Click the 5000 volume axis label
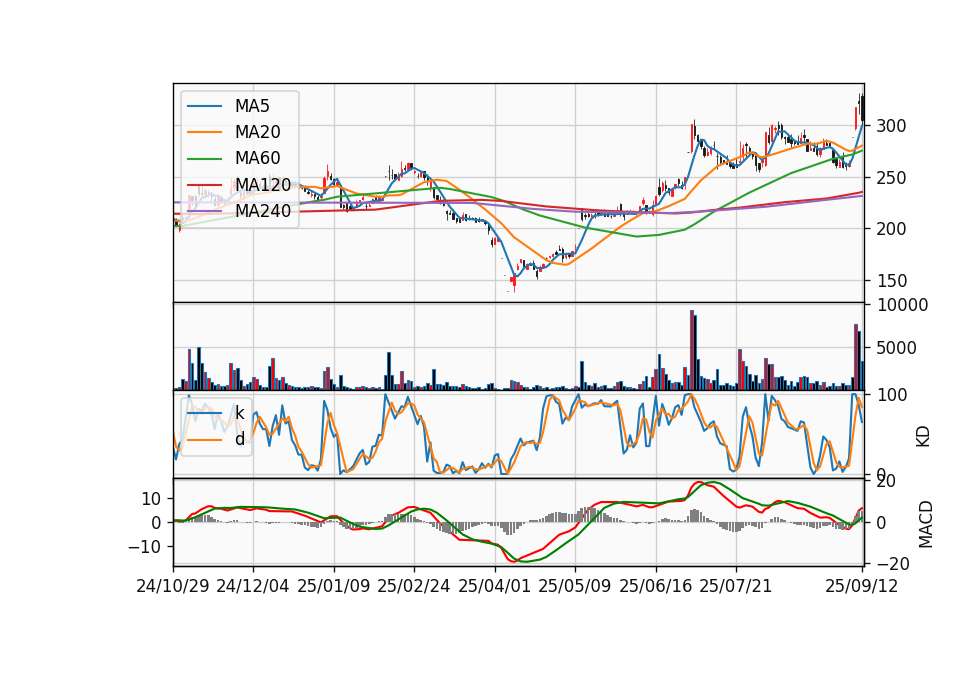Image resolution: width=960 pixels, height=690 pixels. (896, 348)
